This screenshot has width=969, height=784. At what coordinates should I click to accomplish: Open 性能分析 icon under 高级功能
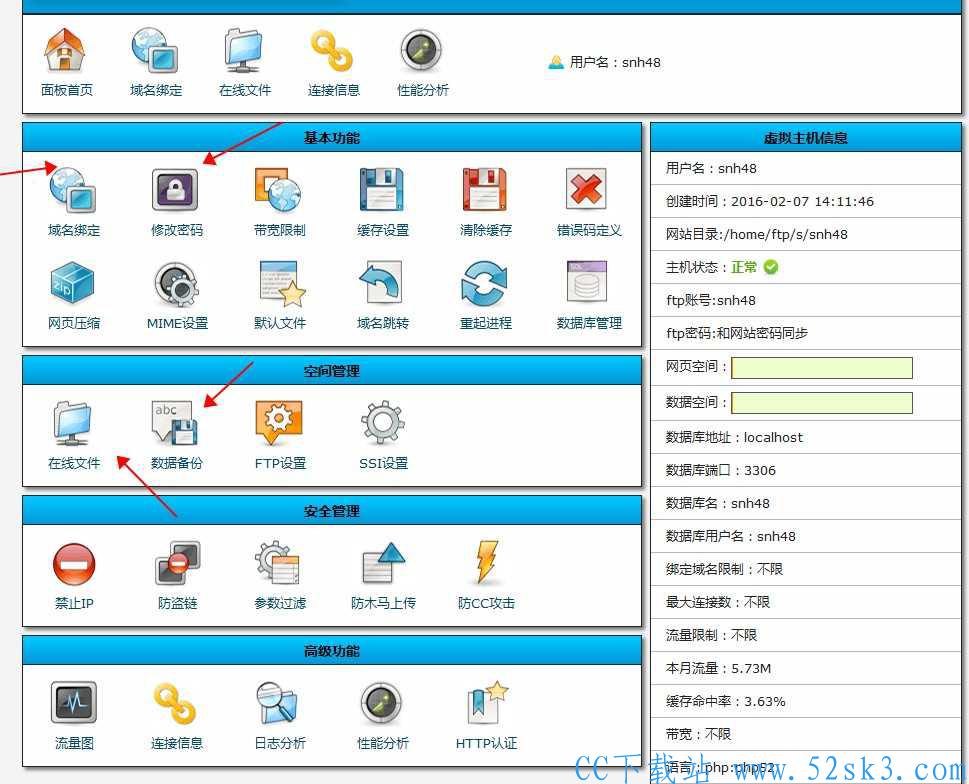pos(382,703)
